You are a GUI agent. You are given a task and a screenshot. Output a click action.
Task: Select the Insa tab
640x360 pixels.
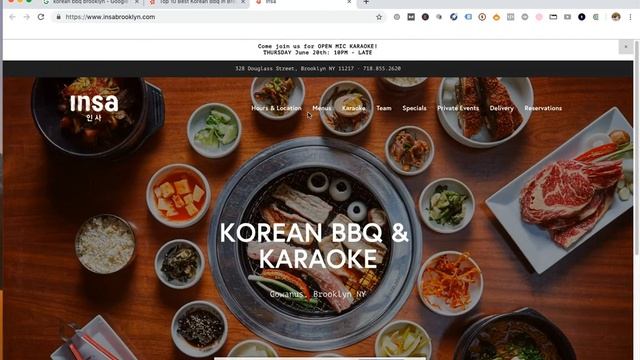[303, 2]
